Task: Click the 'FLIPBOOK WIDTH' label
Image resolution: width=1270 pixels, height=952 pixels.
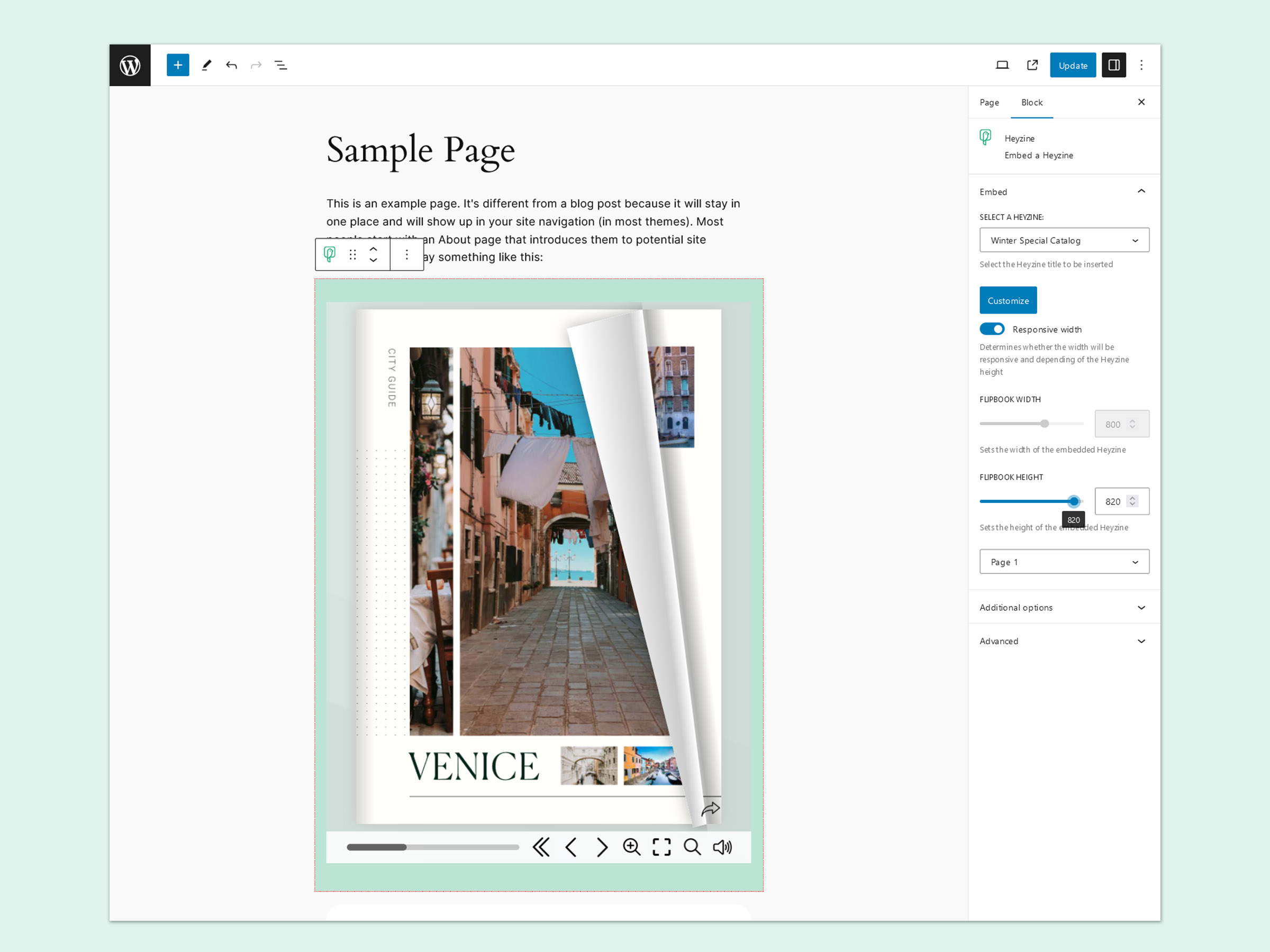Action: pos(1010,399)
